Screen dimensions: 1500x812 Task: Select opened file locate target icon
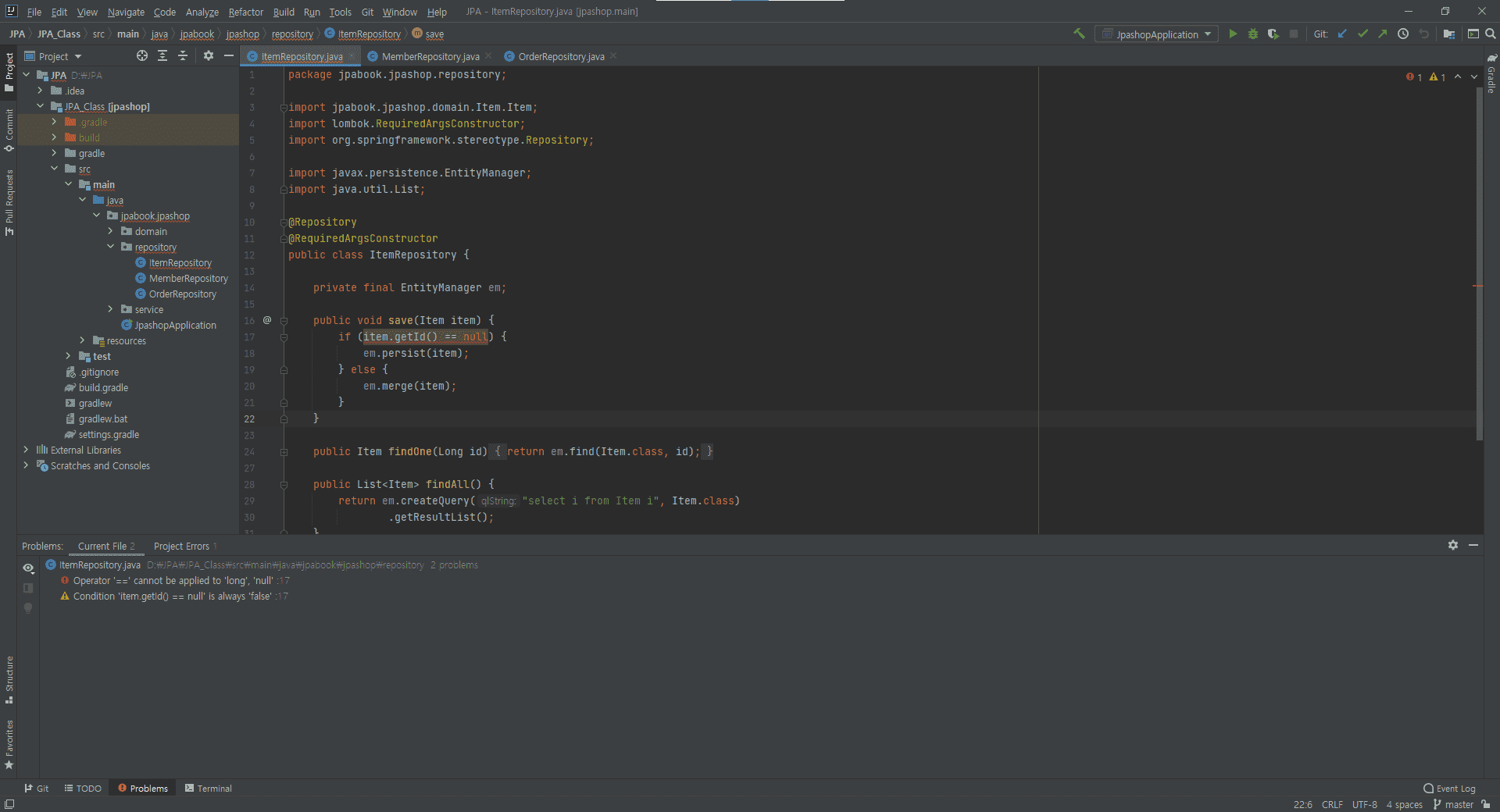142,56
